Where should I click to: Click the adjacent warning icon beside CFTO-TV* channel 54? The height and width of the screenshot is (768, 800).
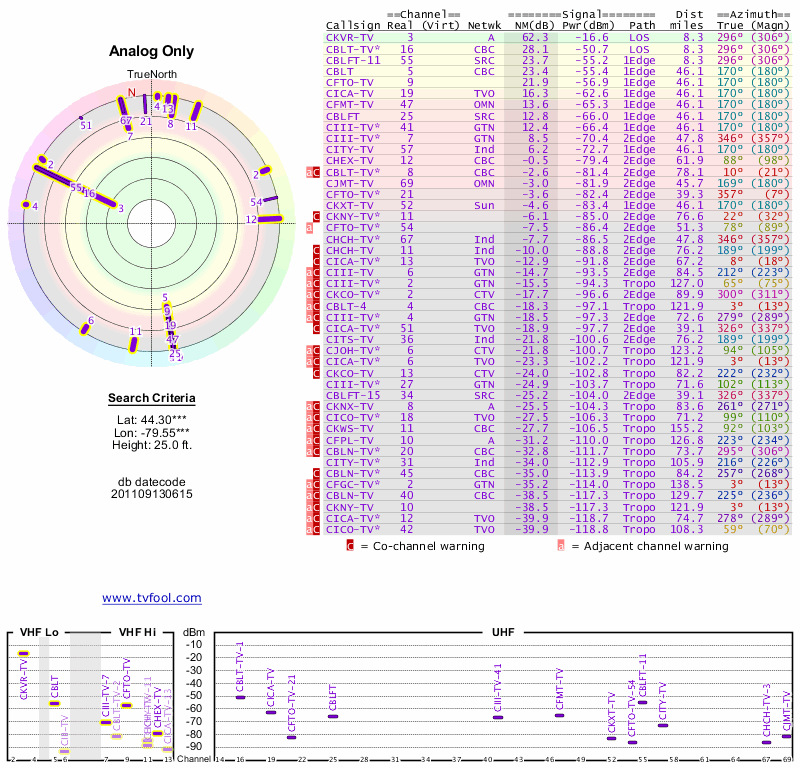309,227
